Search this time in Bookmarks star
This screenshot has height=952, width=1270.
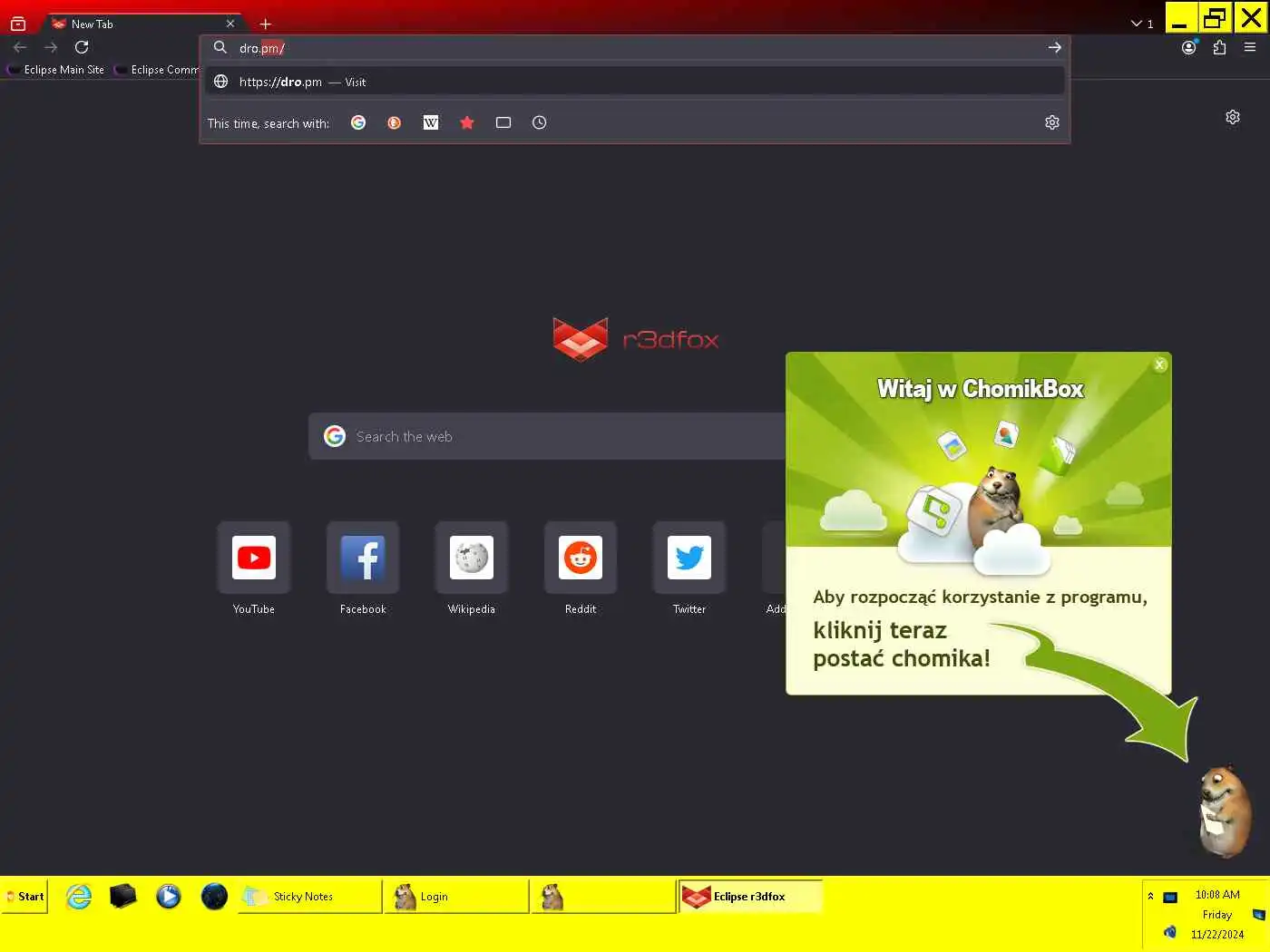pyautogui.click(x=467, y=122)
